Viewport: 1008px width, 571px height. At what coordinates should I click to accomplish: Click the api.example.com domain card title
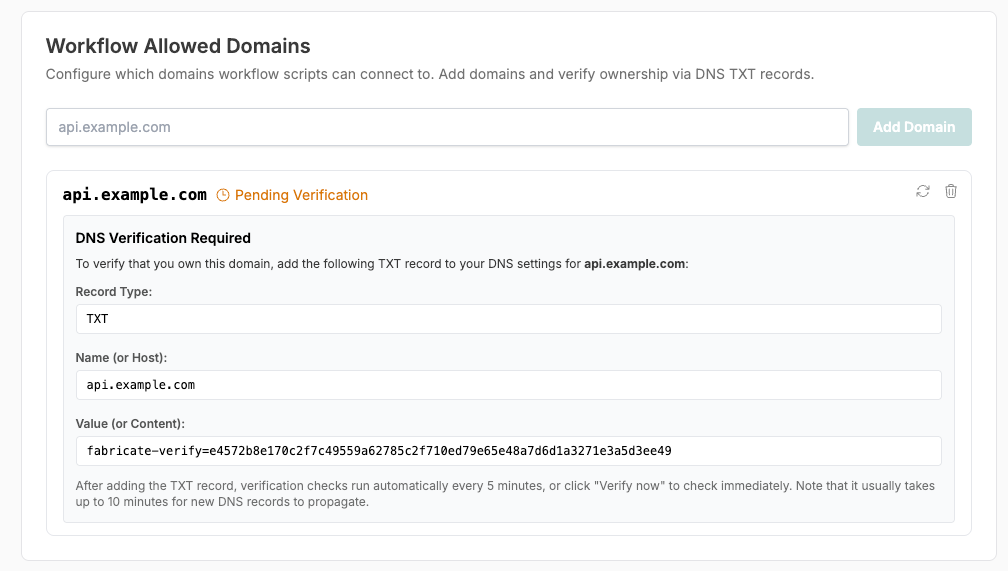pos(134,195)
